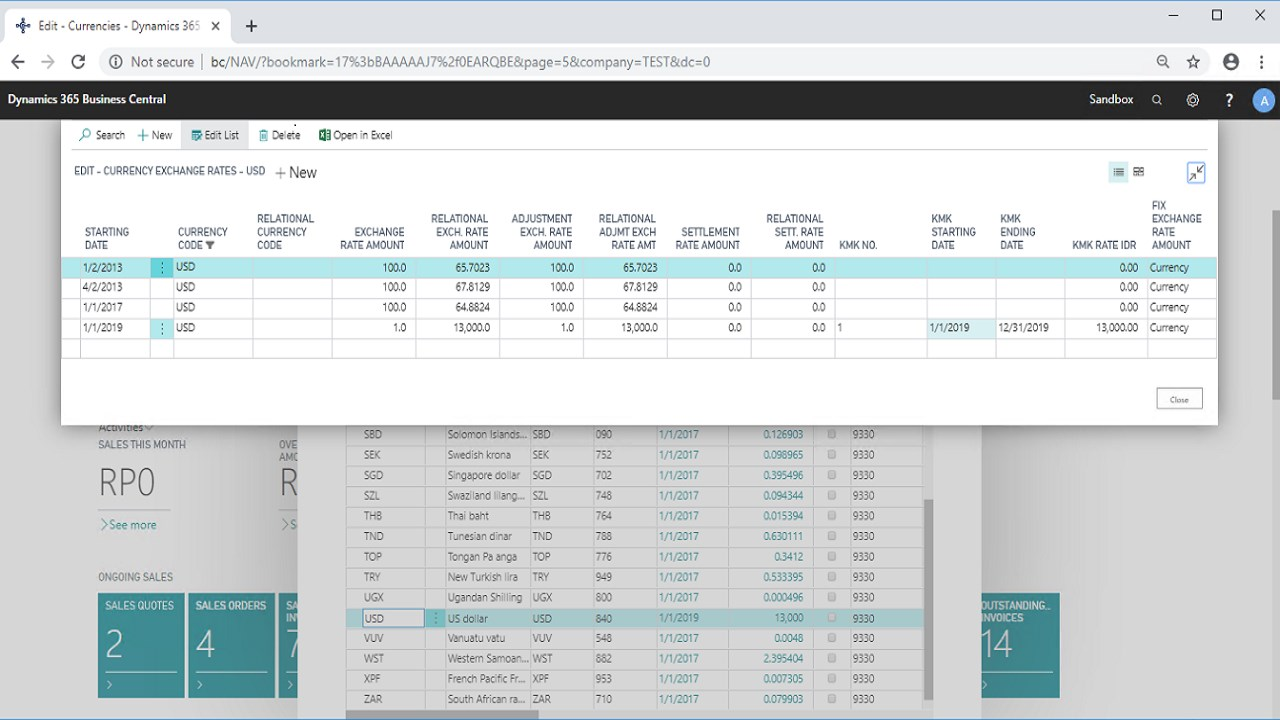This screenshot has width=1280, height=720.
Task: Open row menu for 1/2/2013 rate
Action: point(162,268)
